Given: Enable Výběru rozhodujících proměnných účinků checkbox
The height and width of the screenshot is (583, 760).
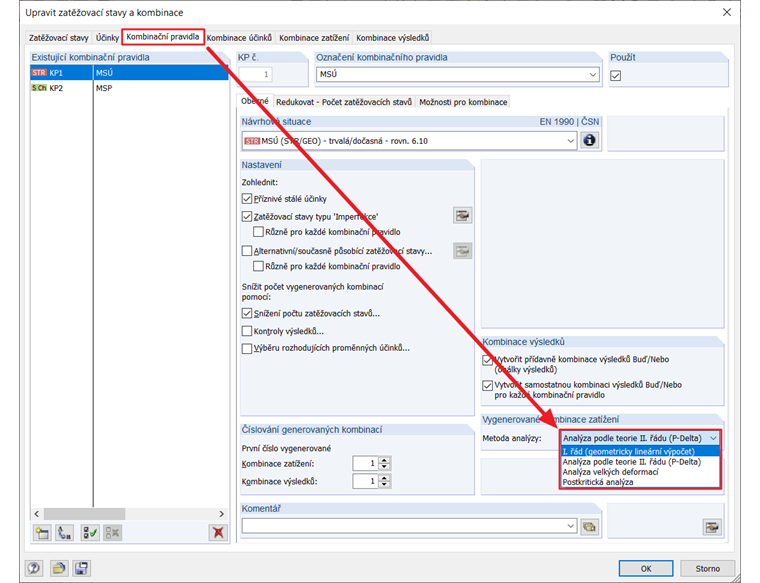Looking at the screenshot, I should coord(247,348).
